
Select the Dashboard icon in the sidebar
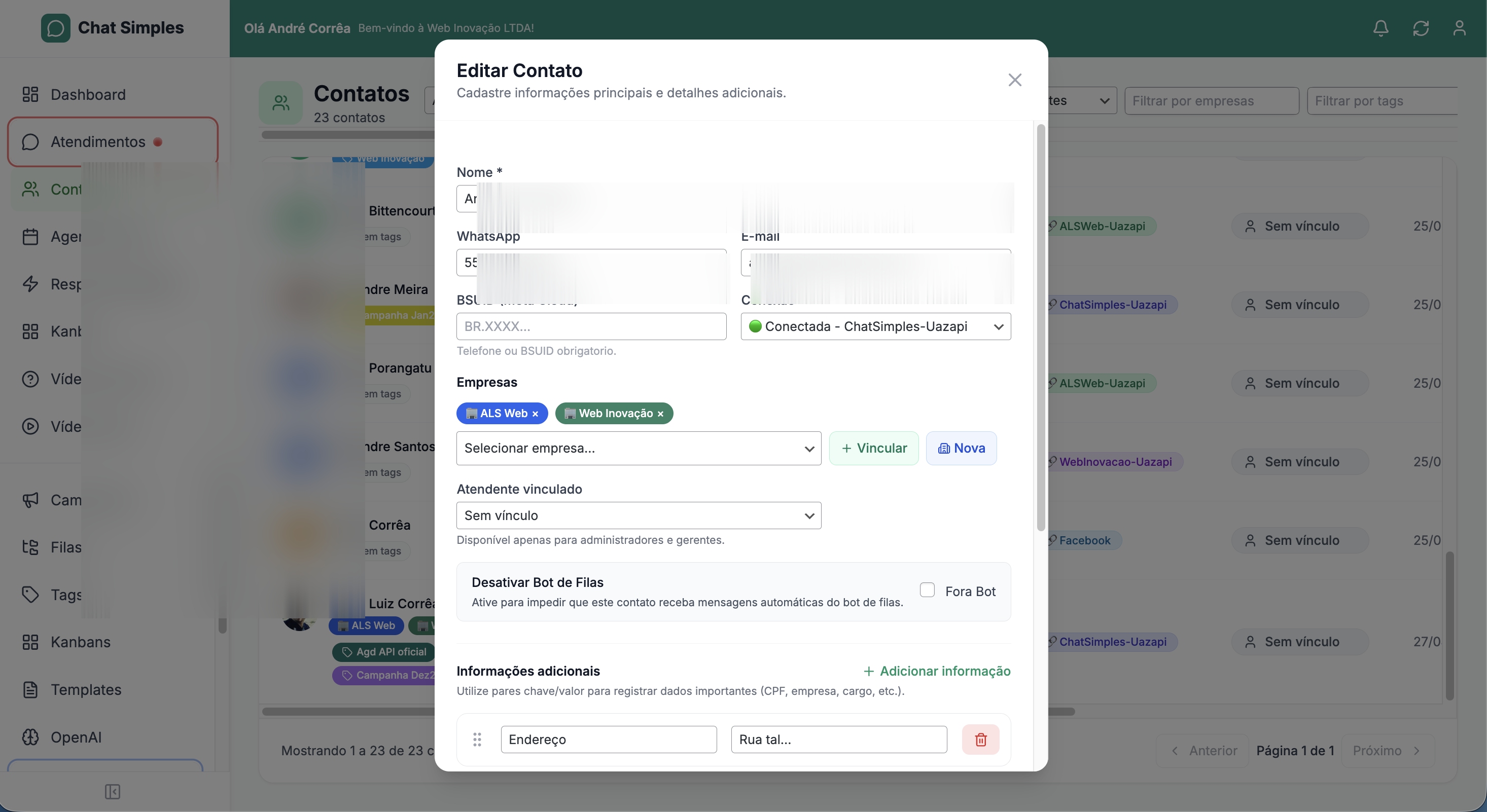coord(30,94)
